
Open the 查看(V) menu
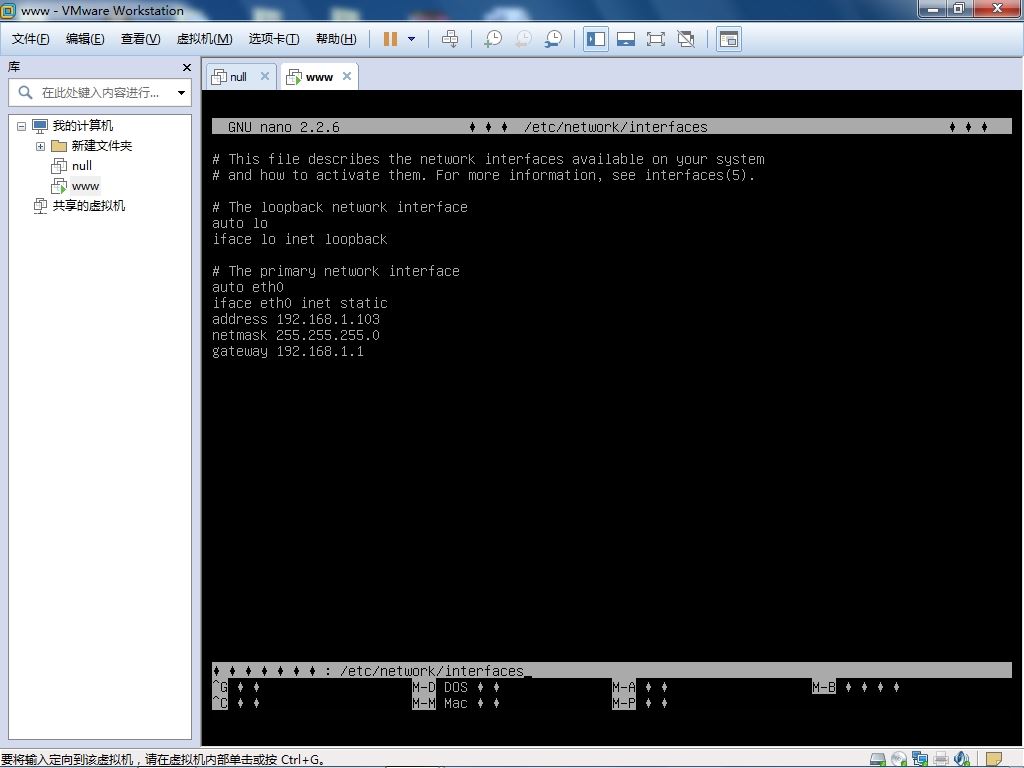click(x=140, y=39)
